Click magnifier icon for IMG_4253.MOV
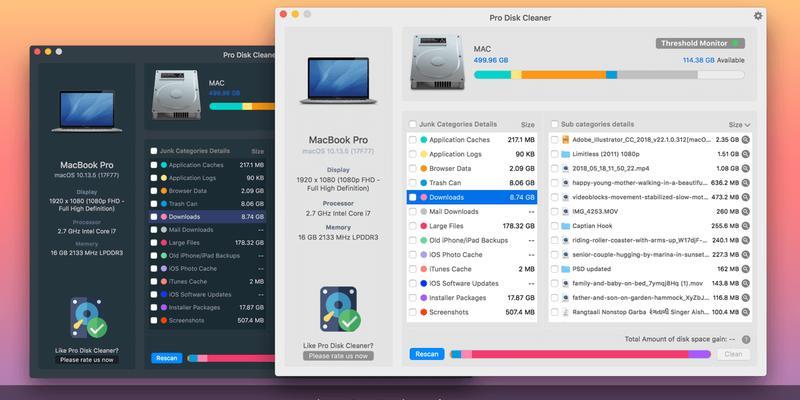 tap(745, 211)
